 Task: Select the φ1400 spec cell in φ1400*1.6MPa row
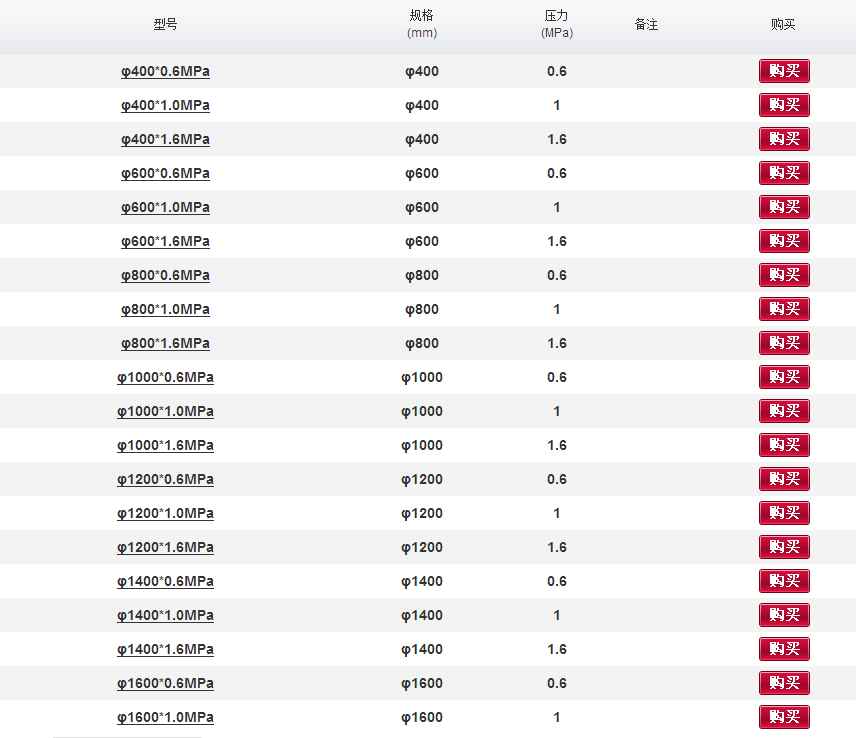point(422,649)
